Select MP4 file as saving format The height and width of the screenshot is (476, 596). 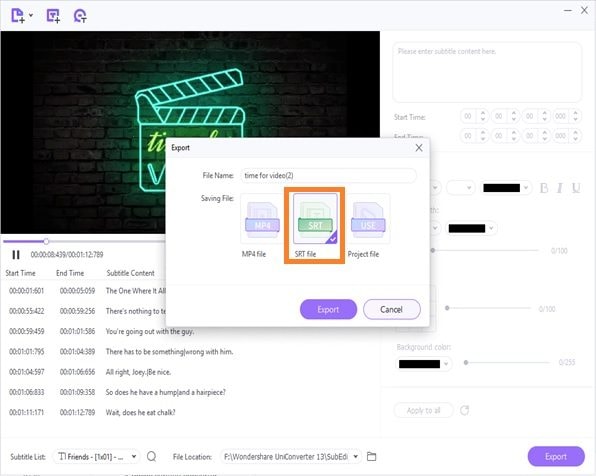pyautogui.click(x=262, y=218)
